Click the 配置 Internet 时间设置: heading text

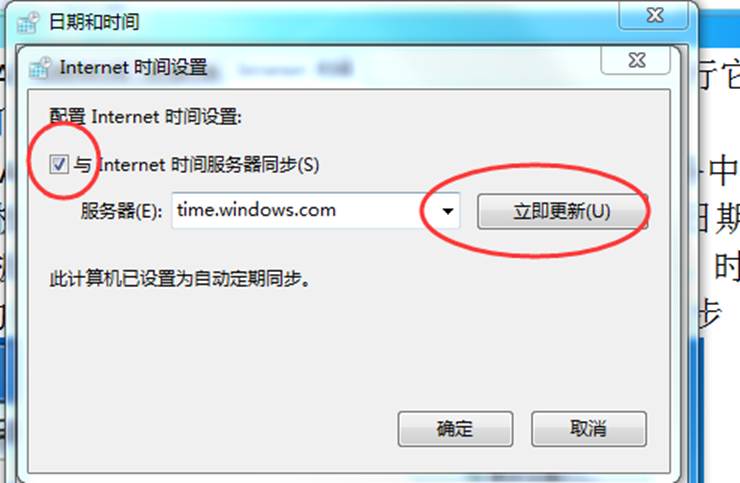click(x=146, y=117)
